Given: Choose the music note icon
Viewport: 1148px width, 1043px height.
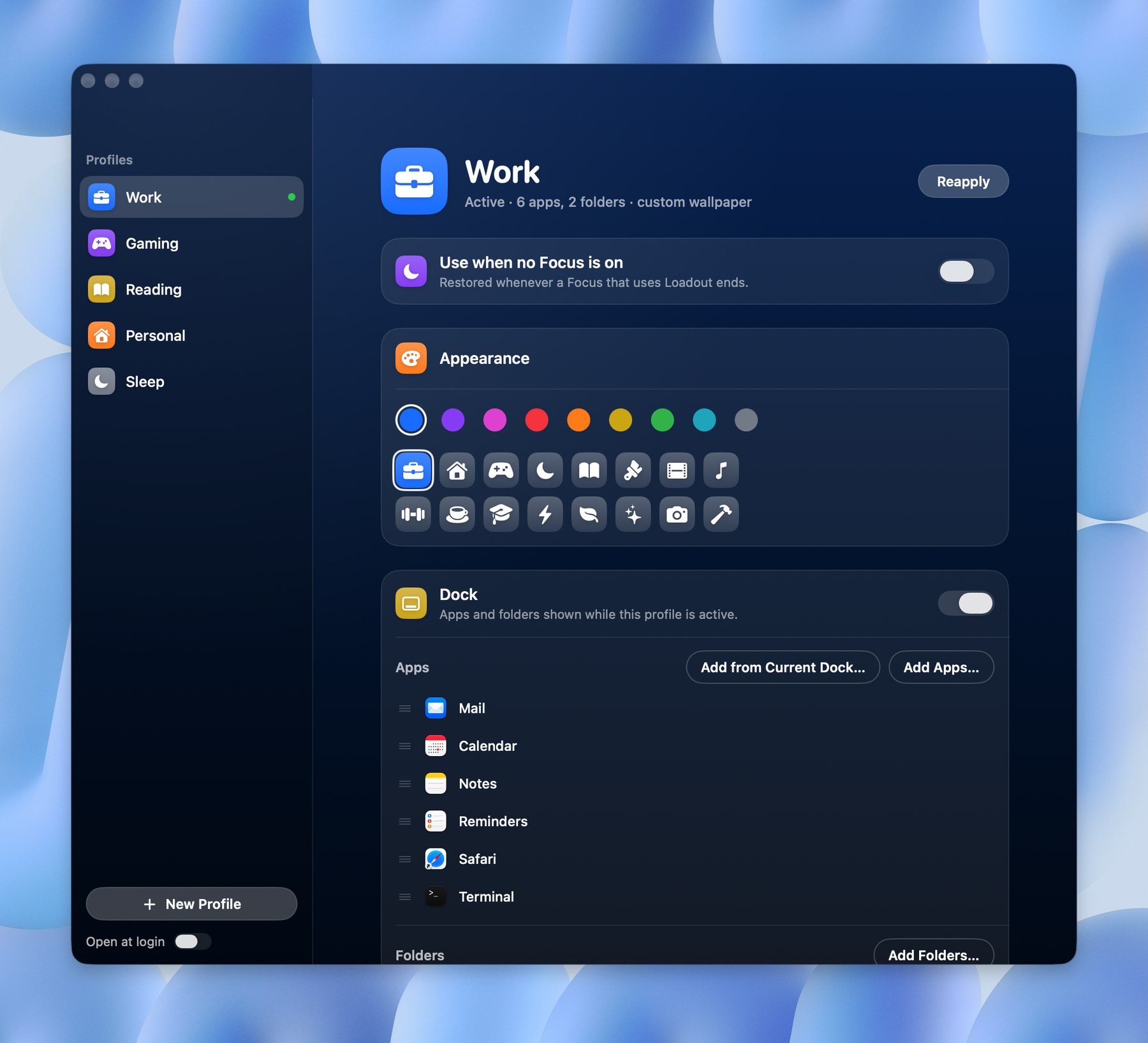Looking at the screenshot, I should (721, 470).
